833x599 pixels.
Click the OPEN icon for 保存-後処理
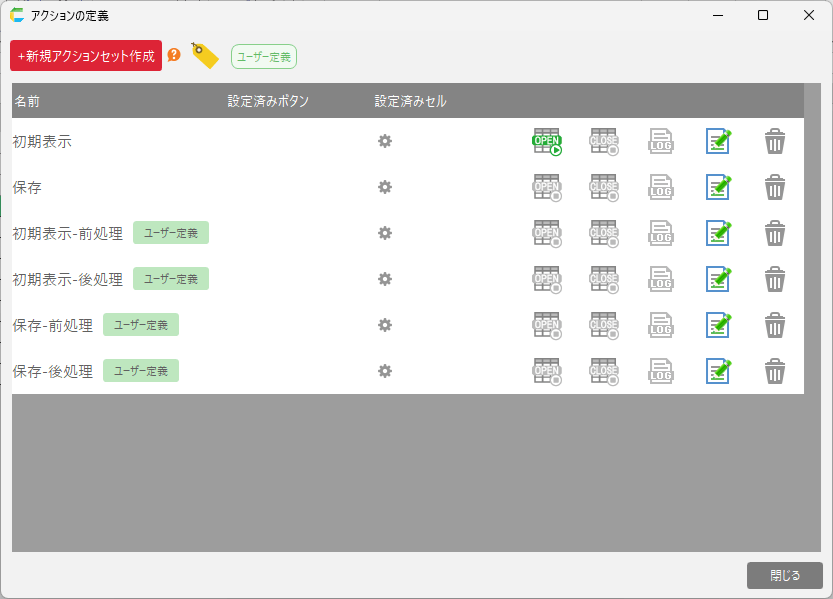pyautogui.click(x=547, y=372)
